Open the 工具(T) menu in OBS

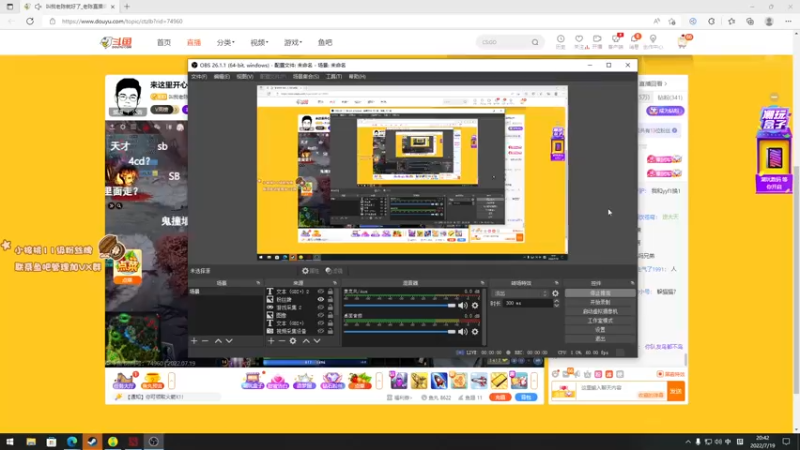click(x=334, y=77)
